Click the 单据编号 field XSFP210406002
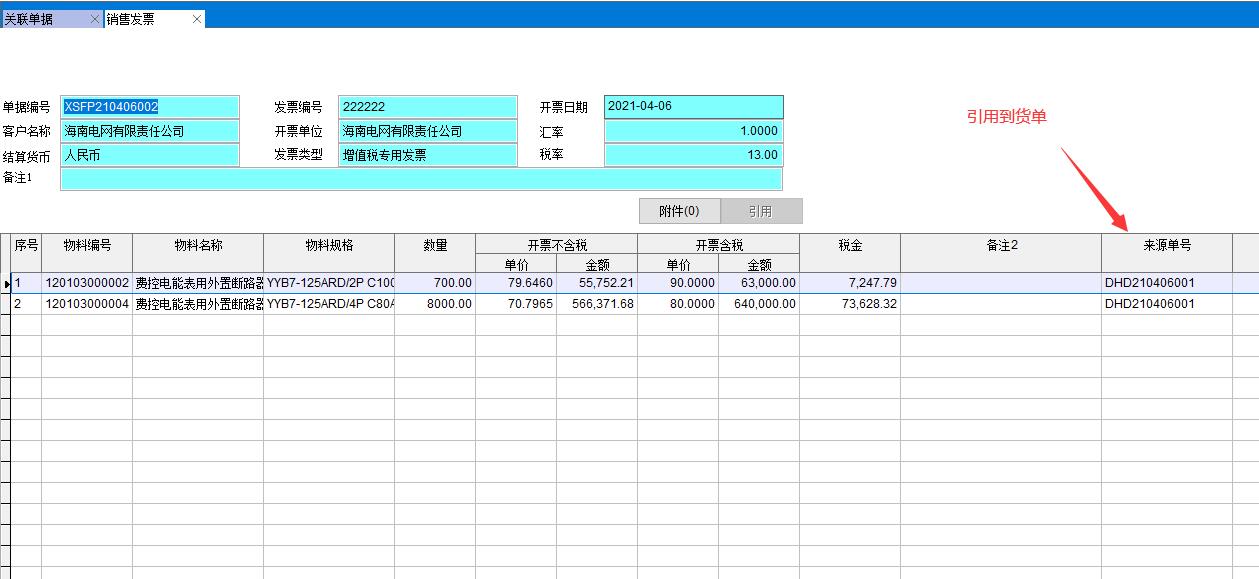The width and height of the screenshot is (1259, 579). [x=150, y=107]
